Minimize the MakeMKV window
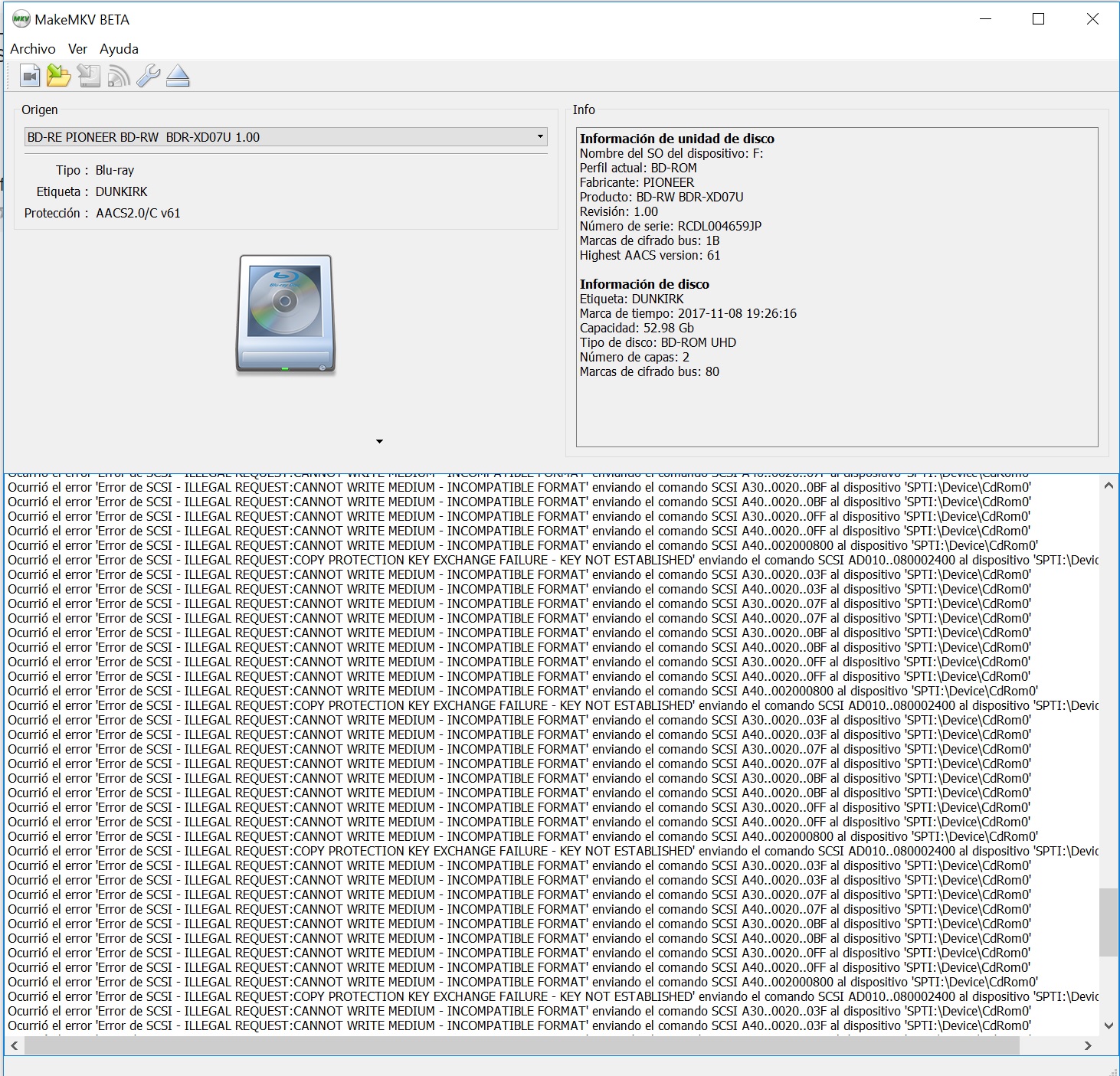Screen dimensions: 1120x1076 (986, 19)
